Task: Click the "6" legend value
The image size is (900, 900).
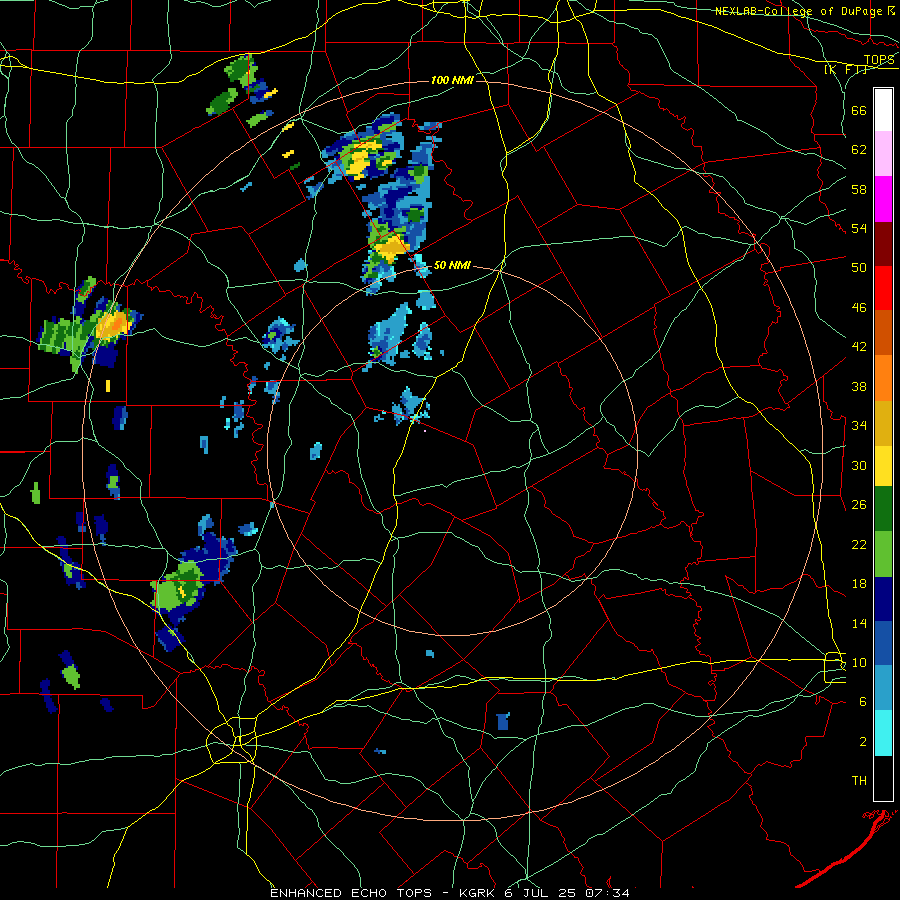Action: [x=863, y=702]
